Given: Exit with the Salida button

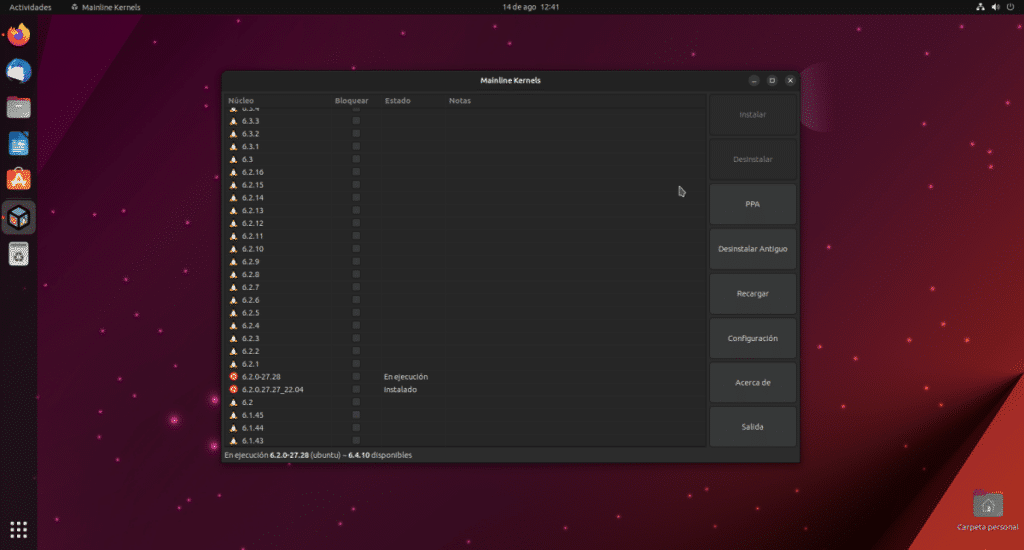Looking at the screenshot, I should pyautogui.click(x=752, y=427).
